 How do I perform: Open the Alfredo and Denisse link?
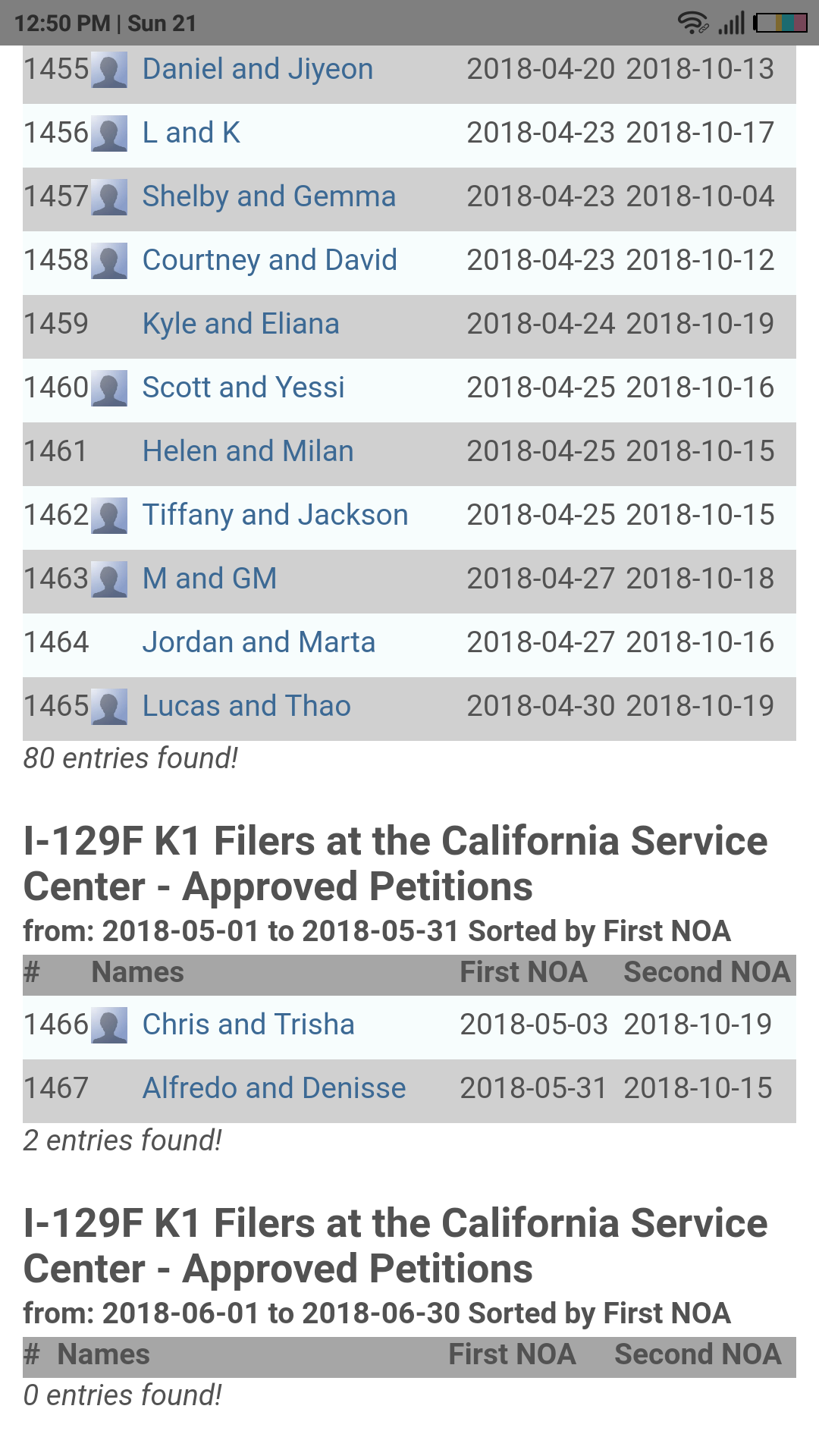(x=274, y=1088)
